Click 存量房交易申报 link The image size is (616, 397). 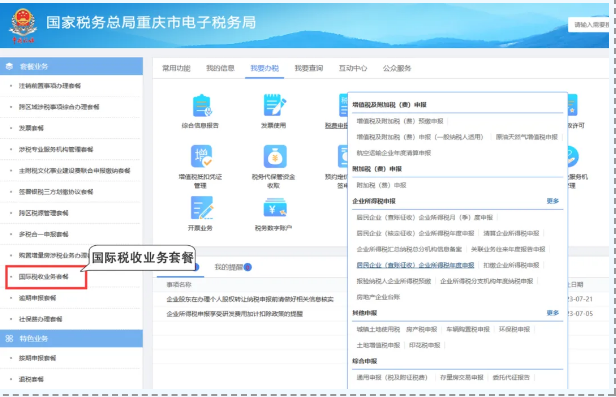(x=462, y=377)
